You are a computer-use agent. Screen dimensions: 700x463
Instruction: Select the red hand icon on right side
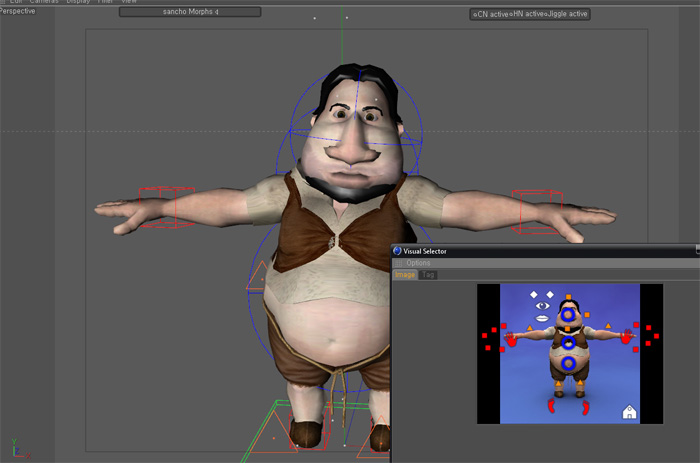tap(627, 337)
